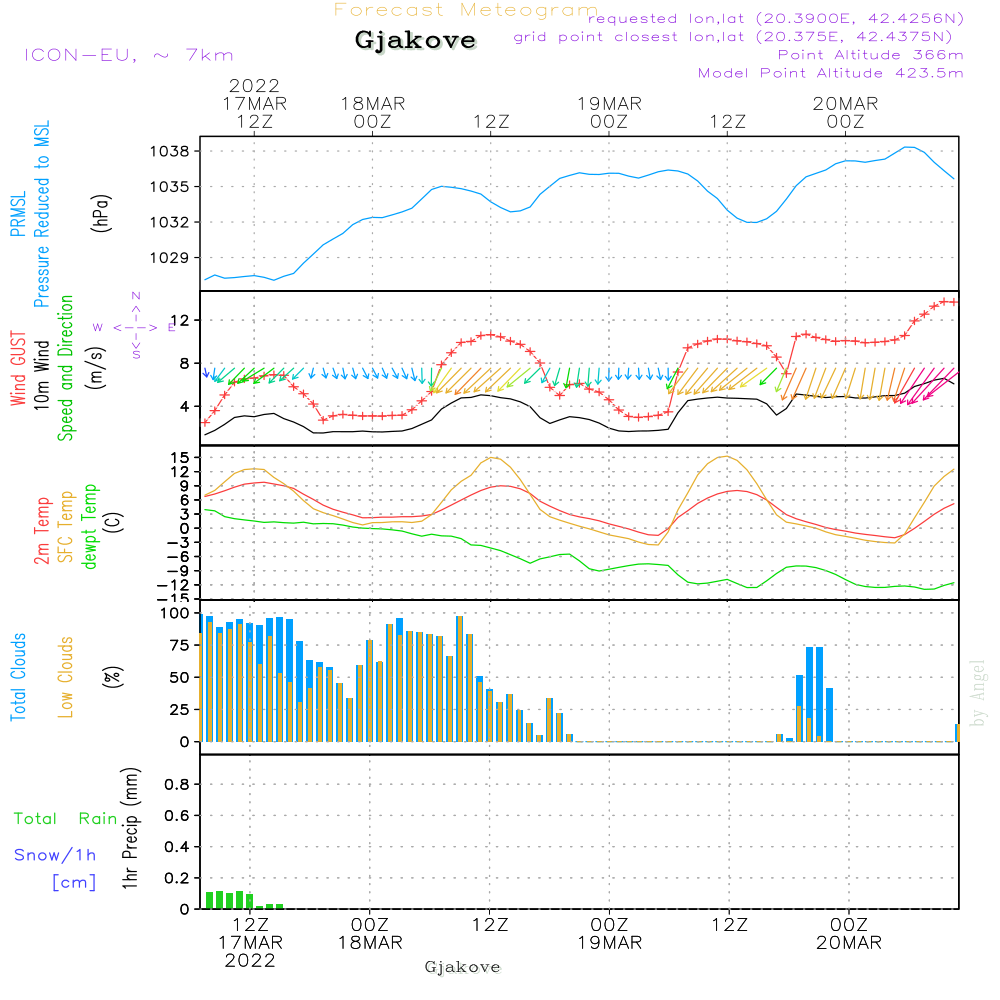The image size is (1000, 1000).
Task: Click the '1hr Precip (mm)' axis label
Action: [130, 828]
